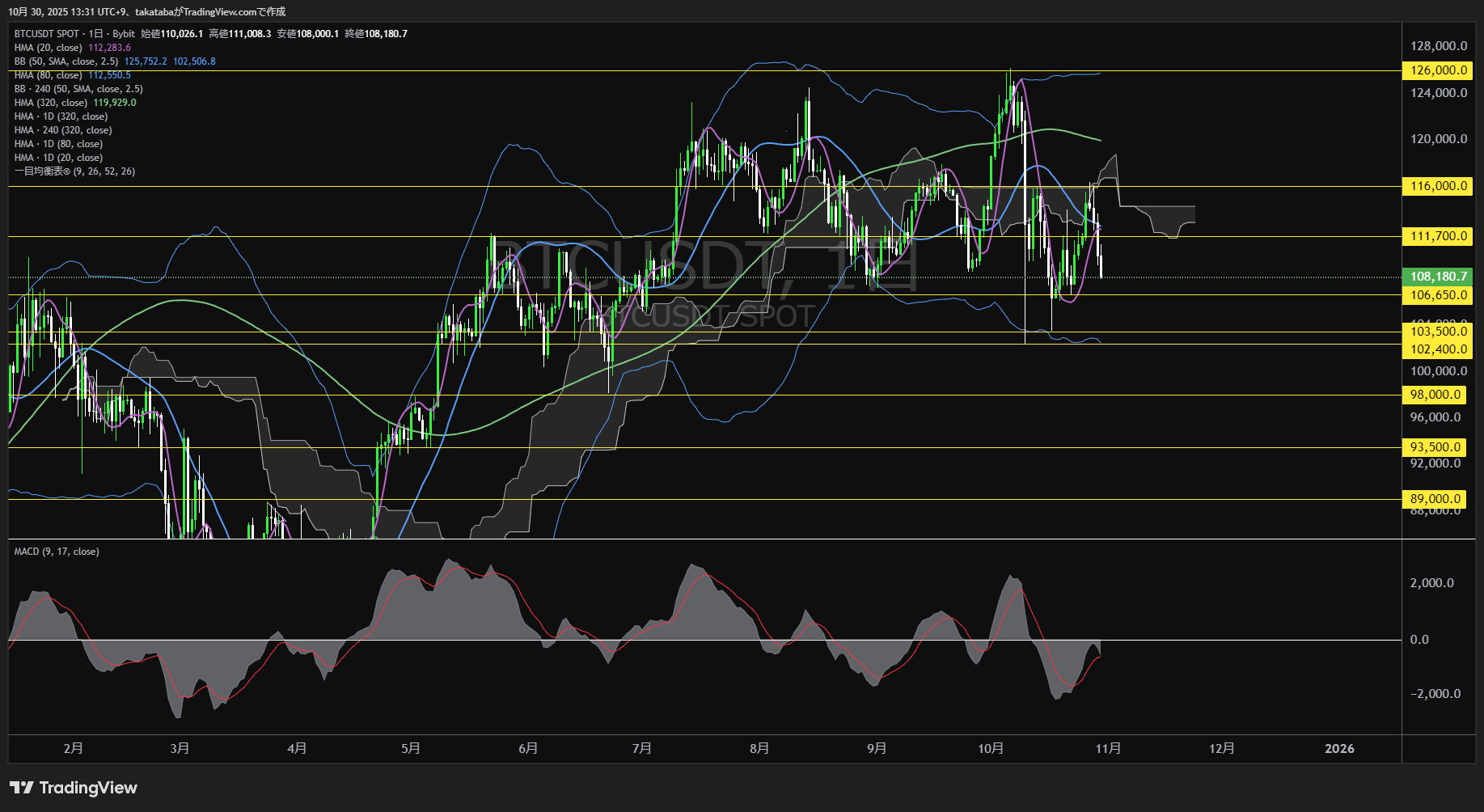
Task: Select the 93,500.0 price level label
Action: click(1435, 447)
